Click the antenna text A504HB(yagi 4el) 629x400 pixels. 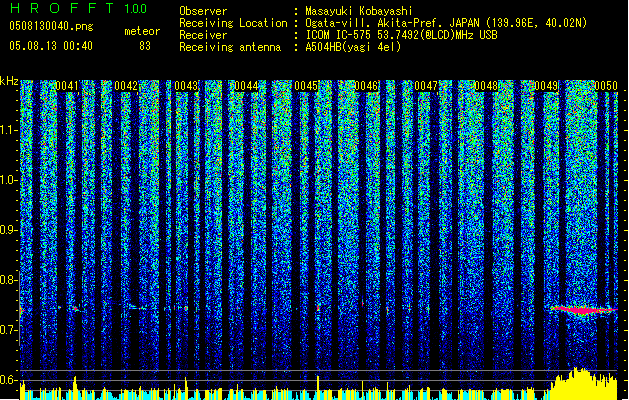pos(353,47)
